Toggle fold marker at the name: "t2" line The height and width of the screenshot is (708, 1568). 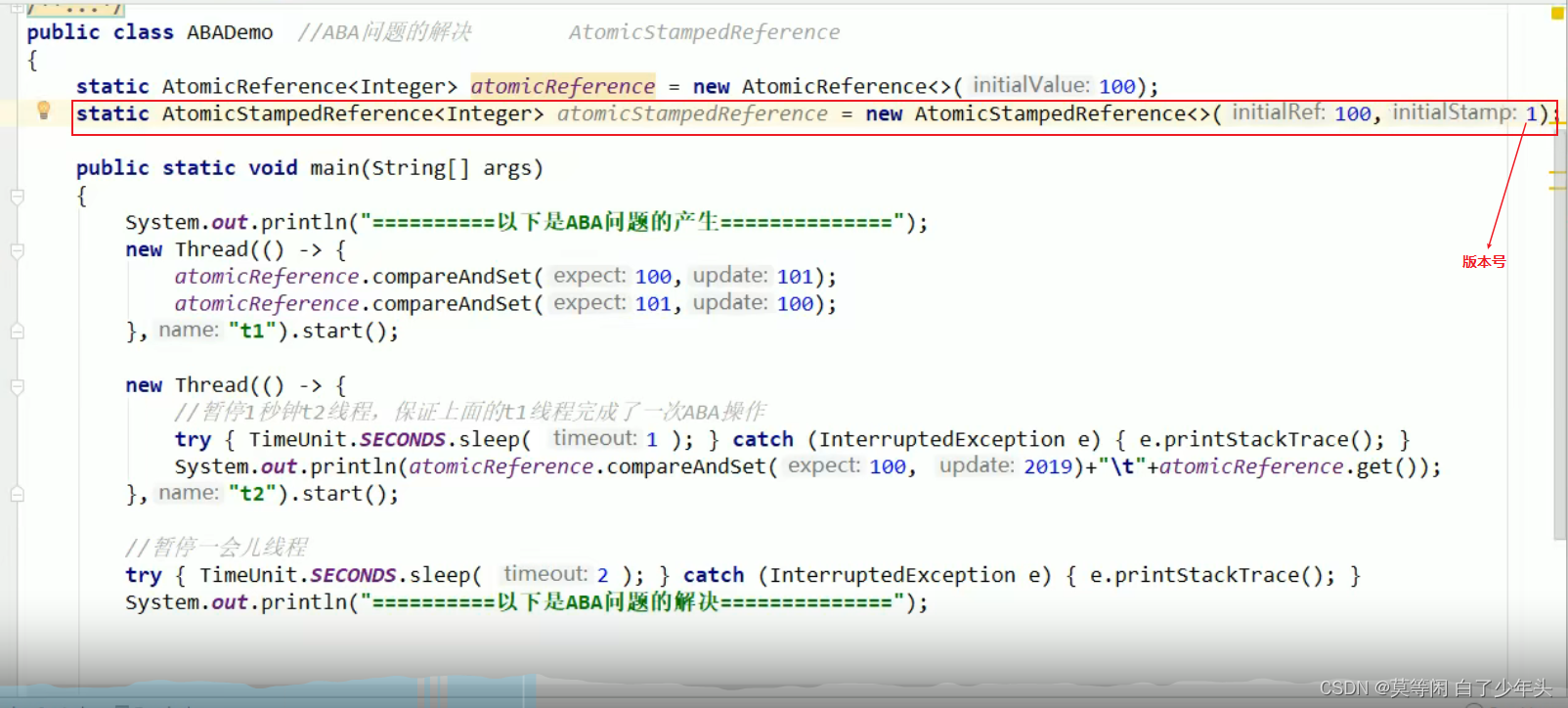[x=17, y=495]
